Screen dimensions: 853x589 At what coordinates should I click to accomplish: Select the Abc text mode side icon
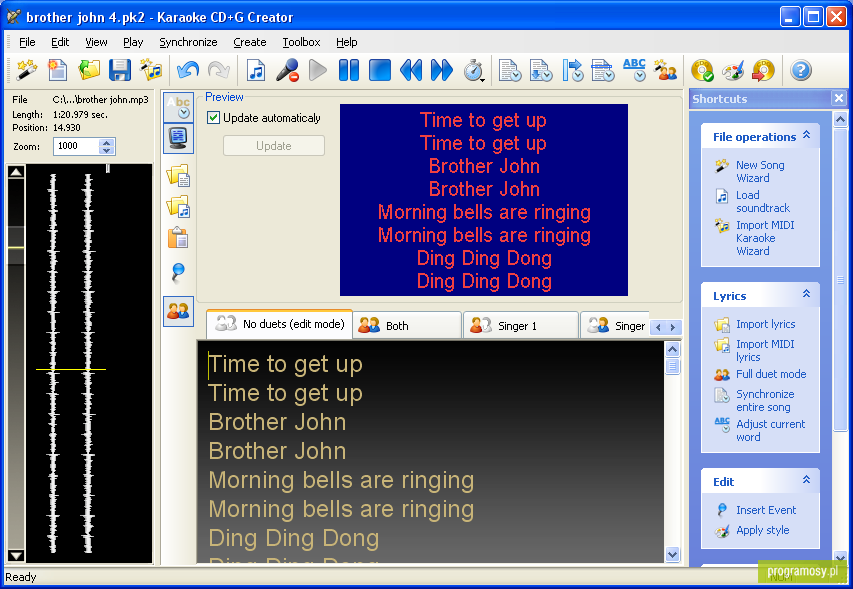(x=178, y=107)
